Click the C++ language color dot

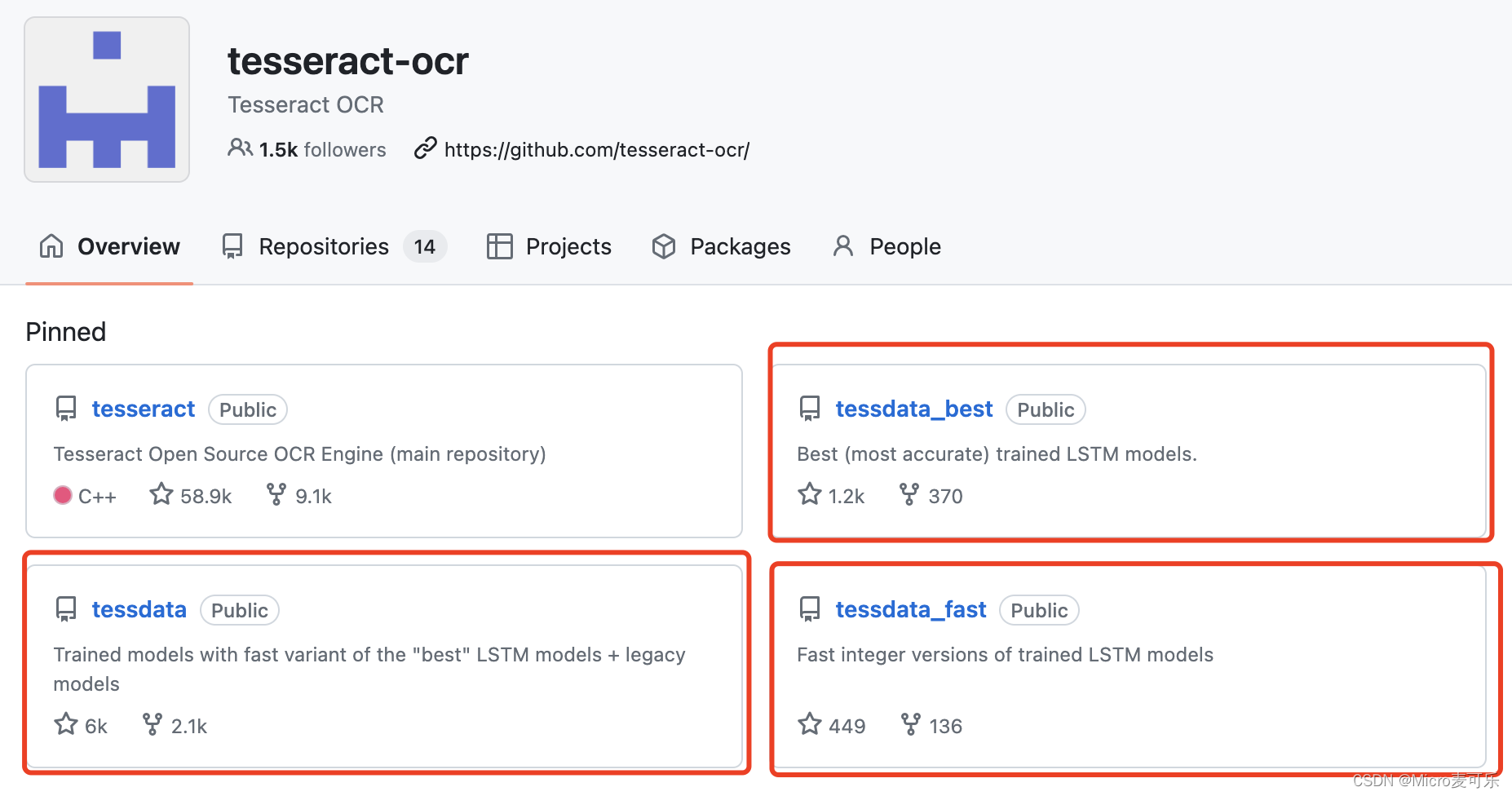pyautogui.click(x=63, y=495)
